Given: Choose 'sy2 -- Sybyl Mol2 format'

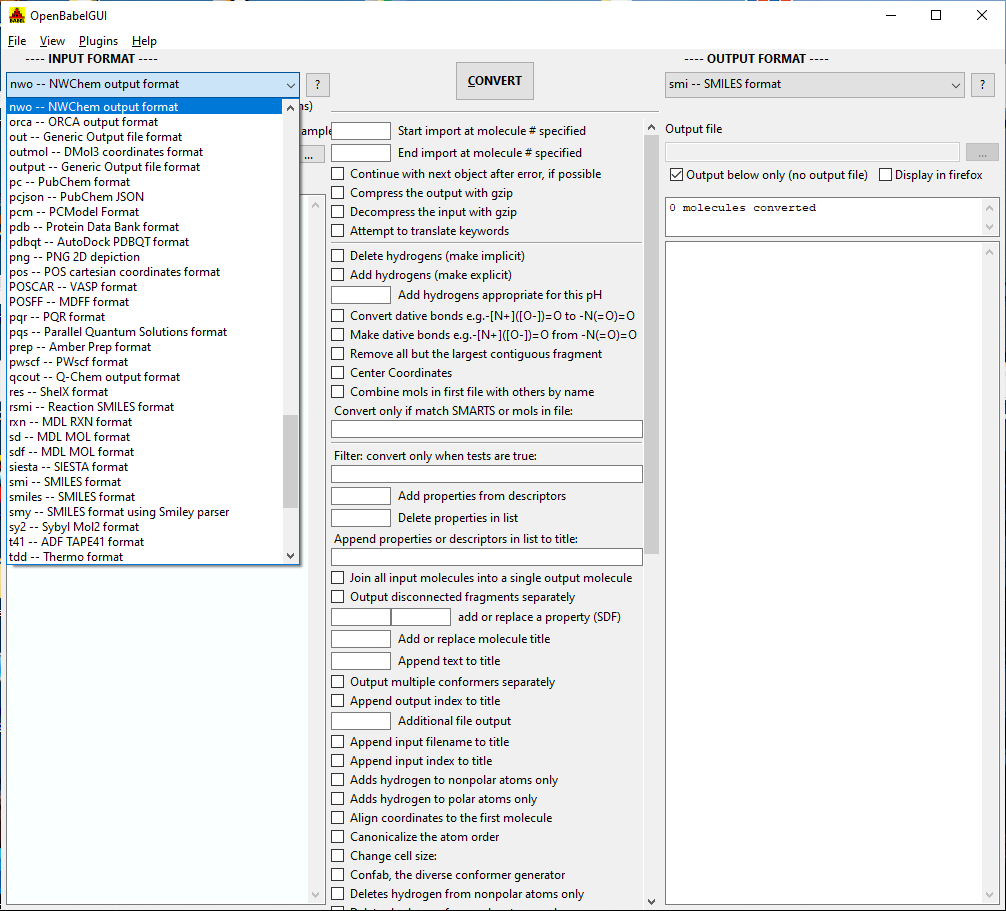Looking at the screenshot, I should point(144,527).
